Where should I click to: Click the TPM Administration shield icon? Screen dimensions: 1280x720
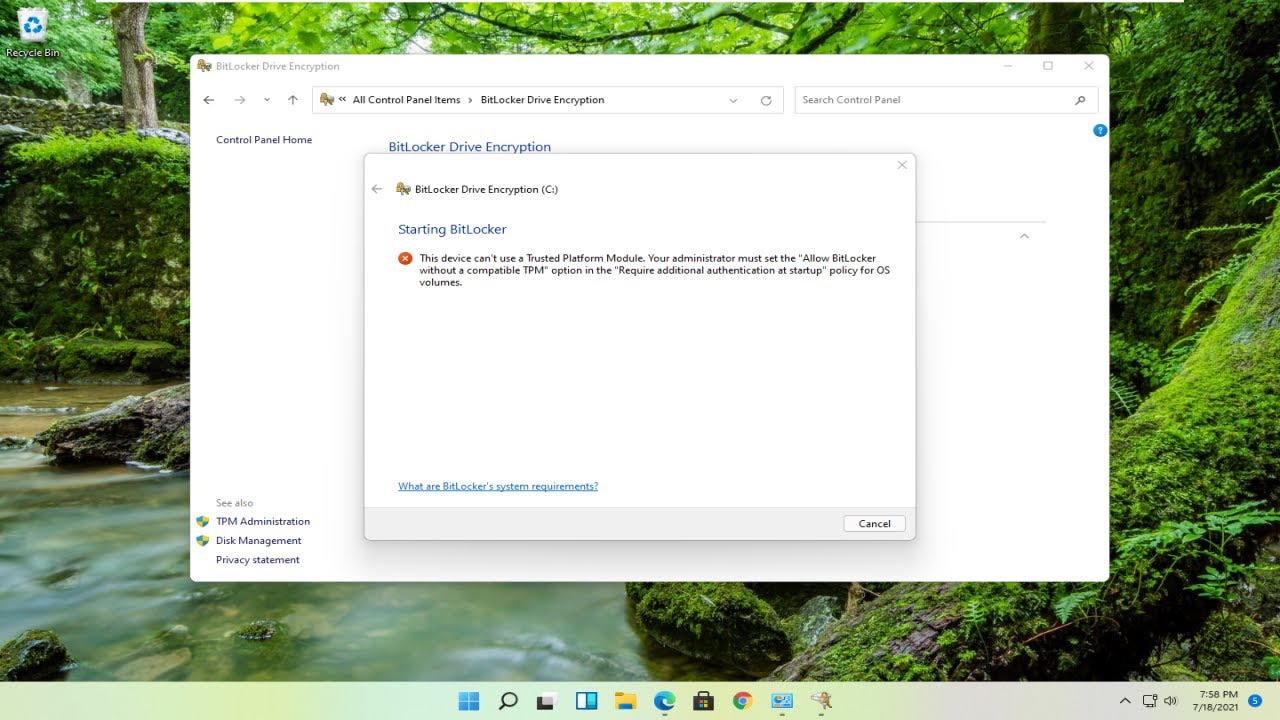pos(203,521)
